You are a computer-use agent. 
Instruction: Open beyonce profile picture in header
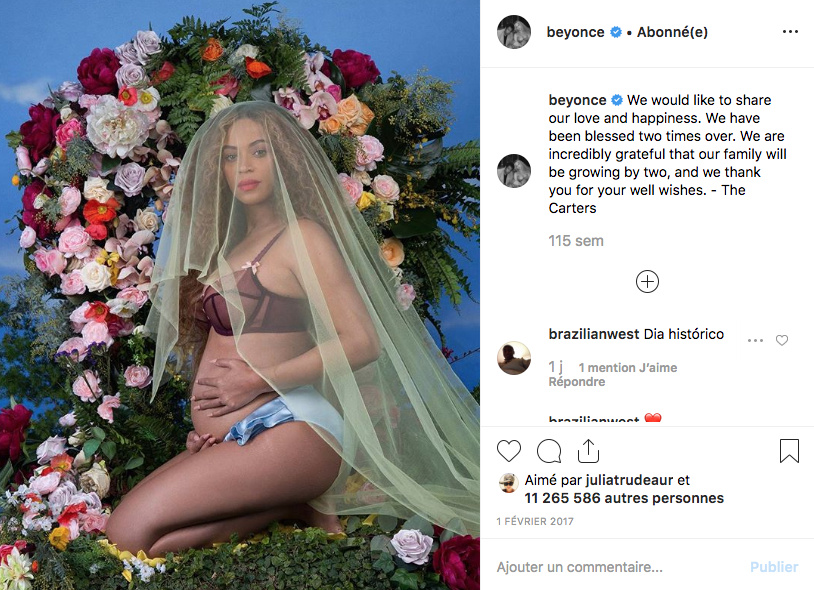tap(514, 32)
